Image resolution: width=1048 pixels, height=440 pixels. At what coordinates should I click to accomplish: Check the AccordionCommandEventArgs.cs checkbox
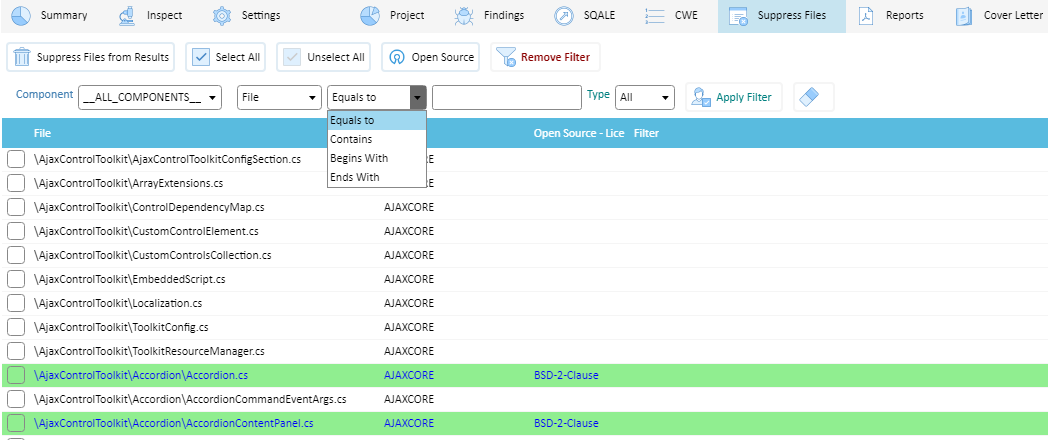[x=16, y=399]
